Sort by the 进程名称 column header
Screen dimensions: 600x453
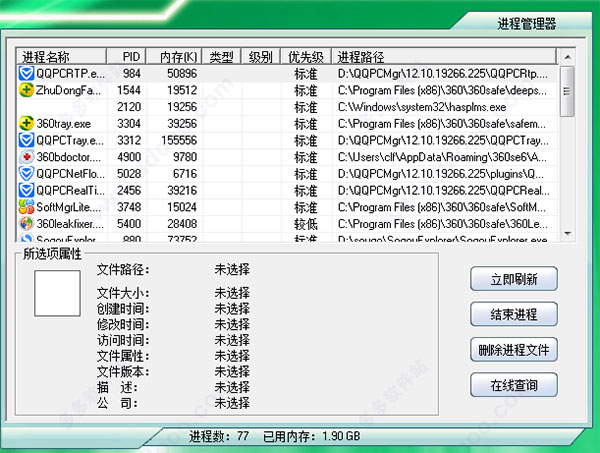pyautogui.click(x=61, y=57)
